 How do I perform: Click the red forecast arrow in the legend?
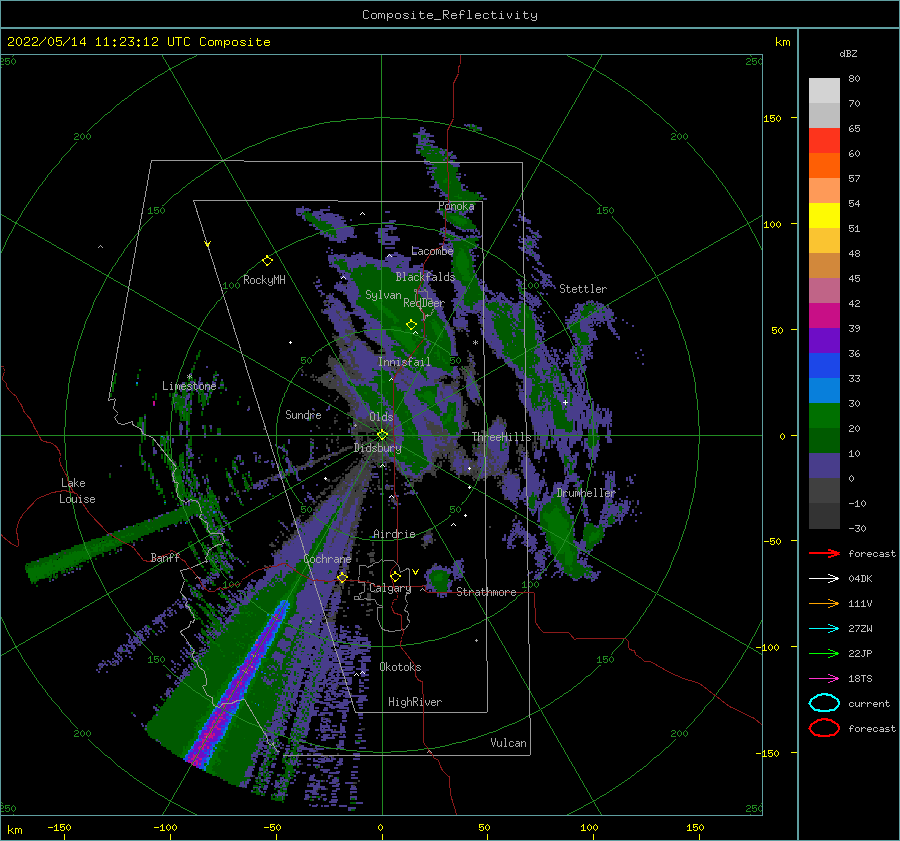point(824,553)
